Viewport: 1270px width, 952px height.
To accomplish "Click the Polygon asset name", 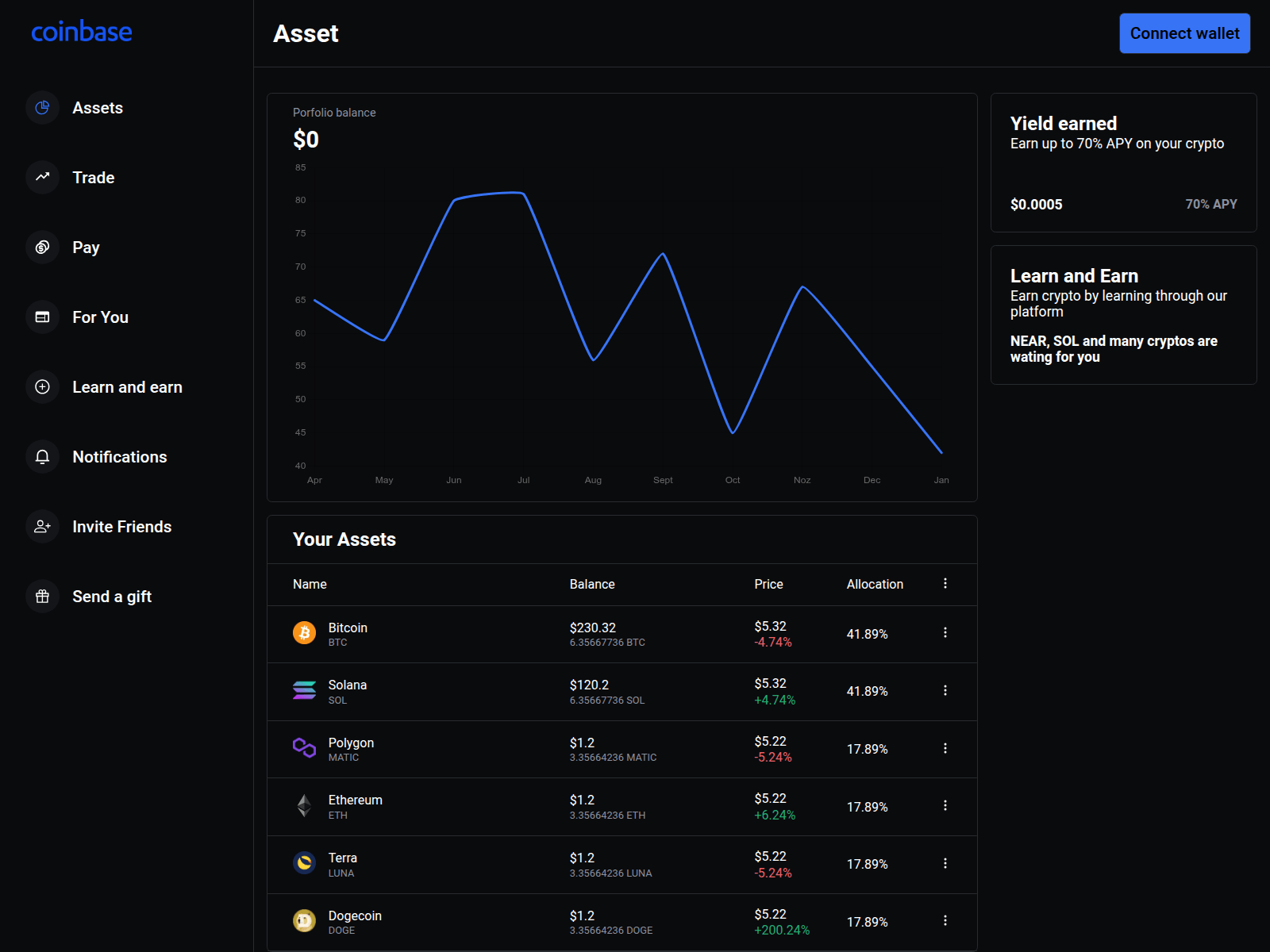I will click(351, 743).
